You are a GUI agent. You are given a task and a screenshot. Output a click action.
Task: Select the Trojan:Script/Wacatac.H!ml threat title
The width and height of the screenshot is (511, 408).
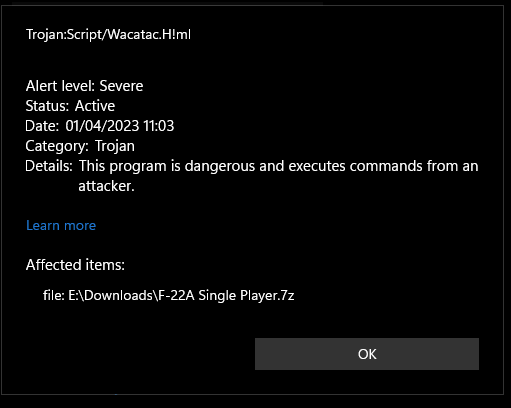pos(108,34)
